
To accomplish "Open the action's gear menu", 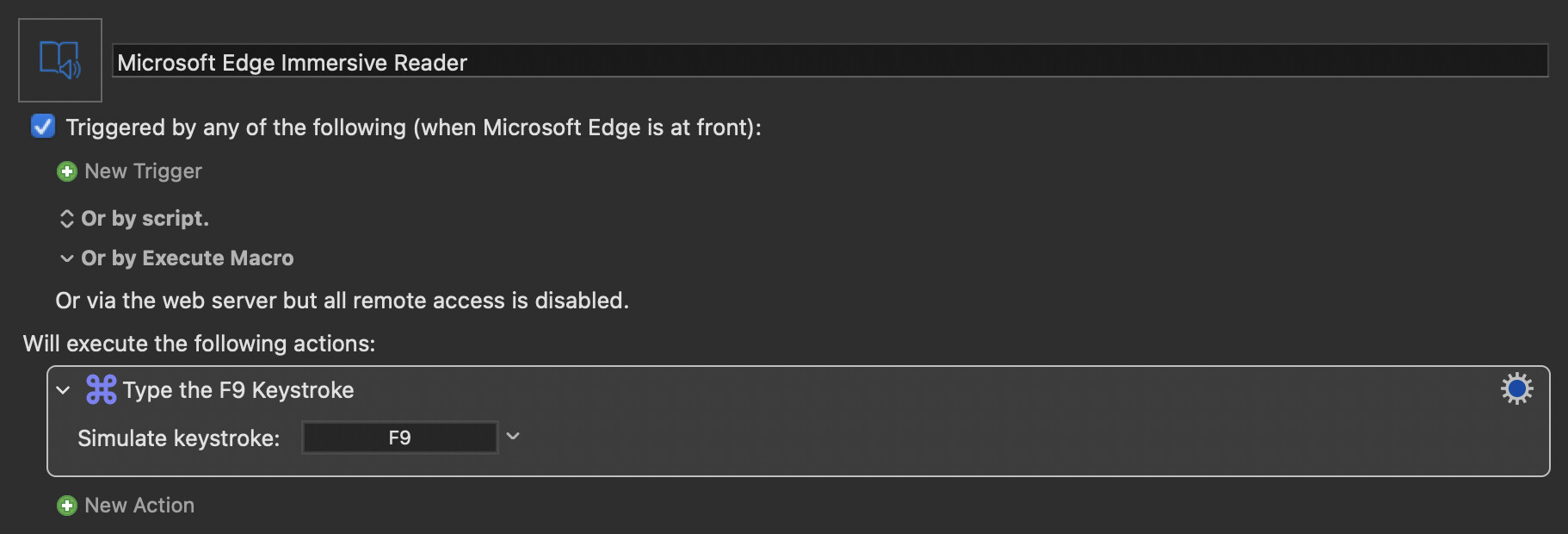I will [x=1516, y=389].
